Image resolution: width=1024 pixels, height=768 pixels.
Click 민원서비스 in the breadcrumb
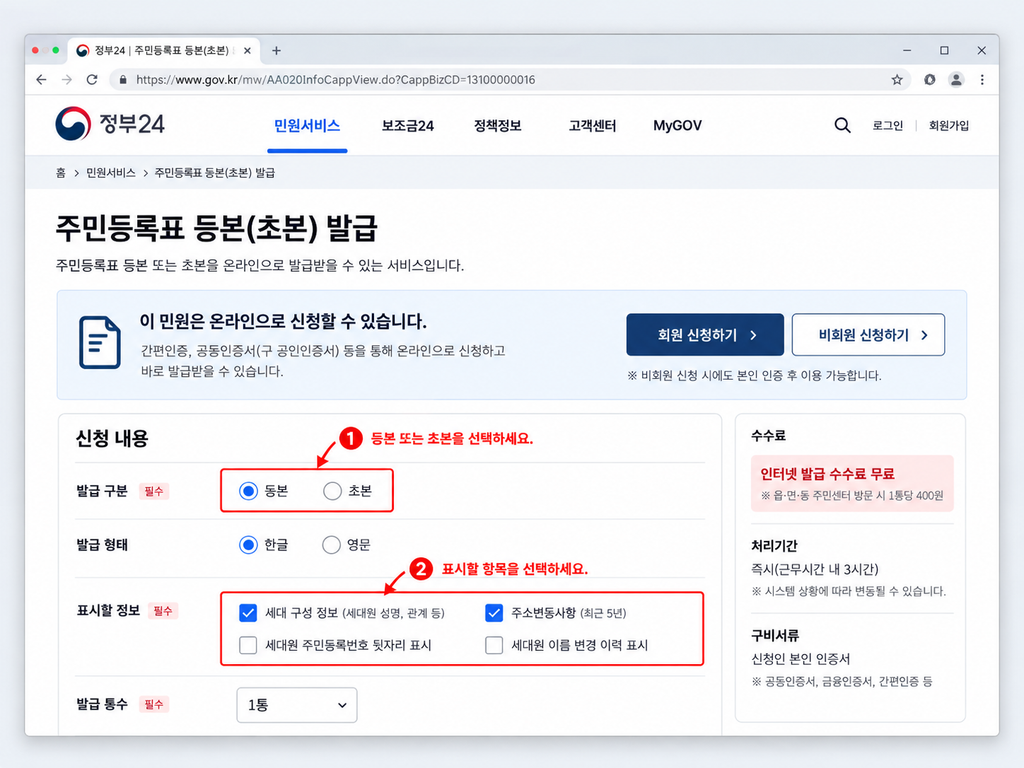point(110,173)
